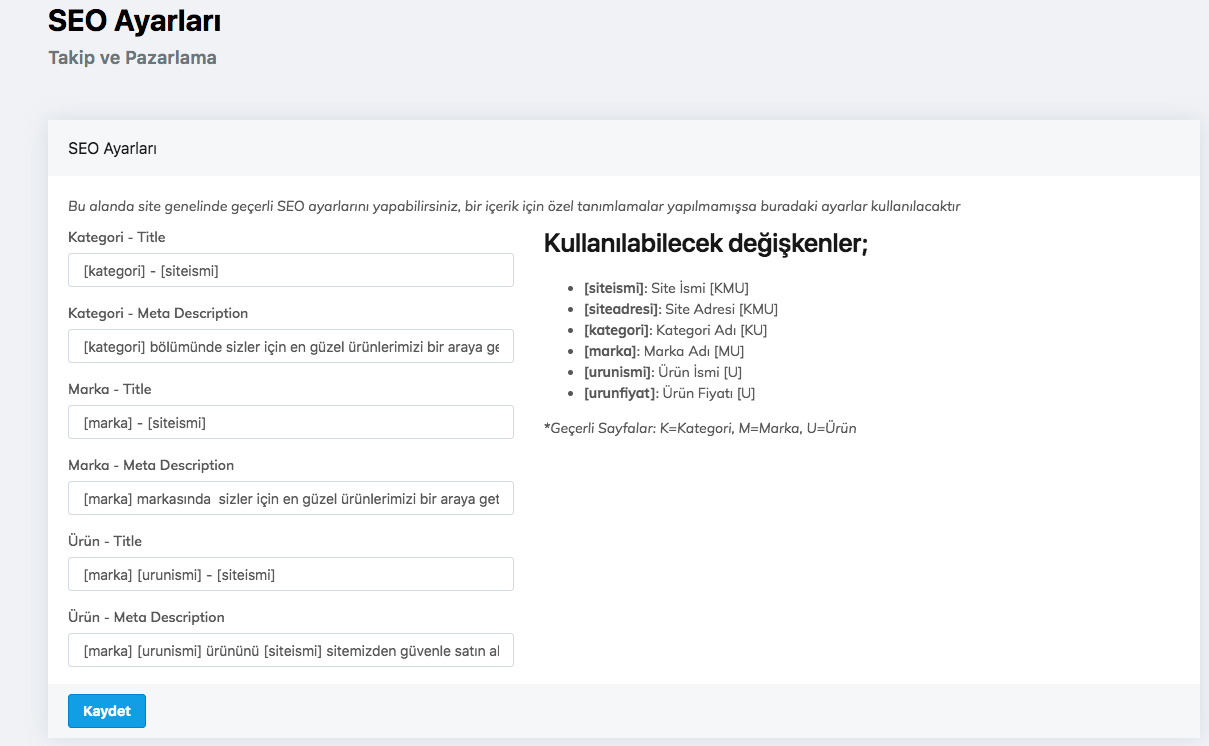Click the Kaydet button to save settings

click(106, 711)
